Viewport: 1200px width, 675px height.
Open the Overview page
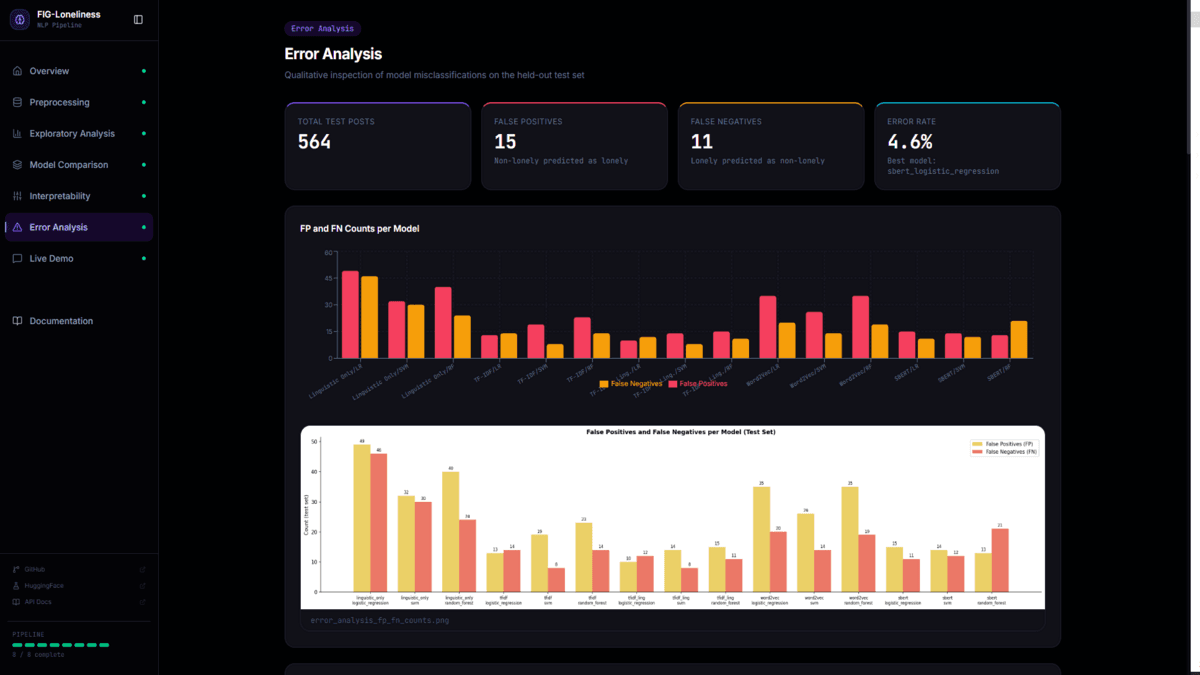[79, 71]
